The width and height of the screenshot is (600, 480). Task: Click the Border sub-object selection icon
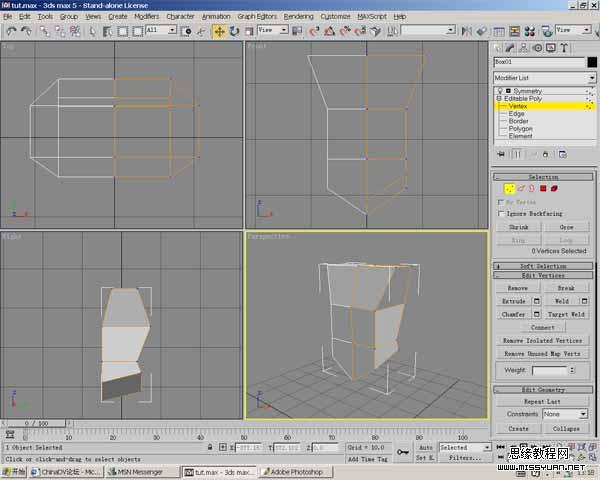(x=532, y=188)
